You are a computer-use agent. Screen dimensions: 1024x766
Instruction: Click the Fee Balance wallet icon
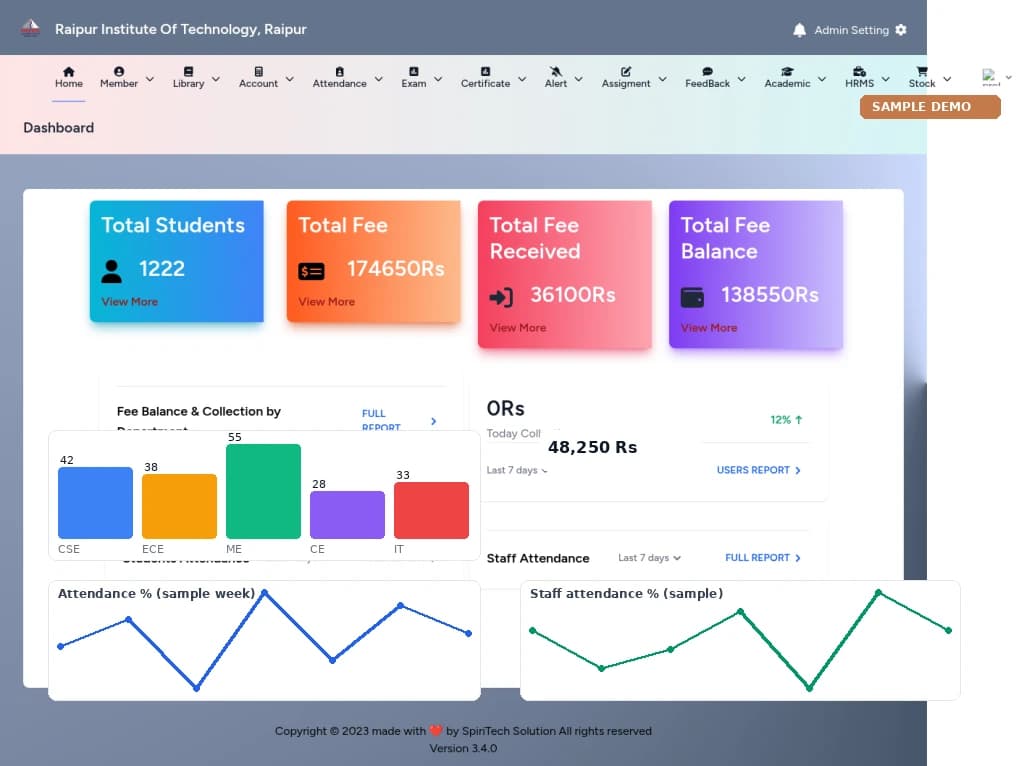692,297
